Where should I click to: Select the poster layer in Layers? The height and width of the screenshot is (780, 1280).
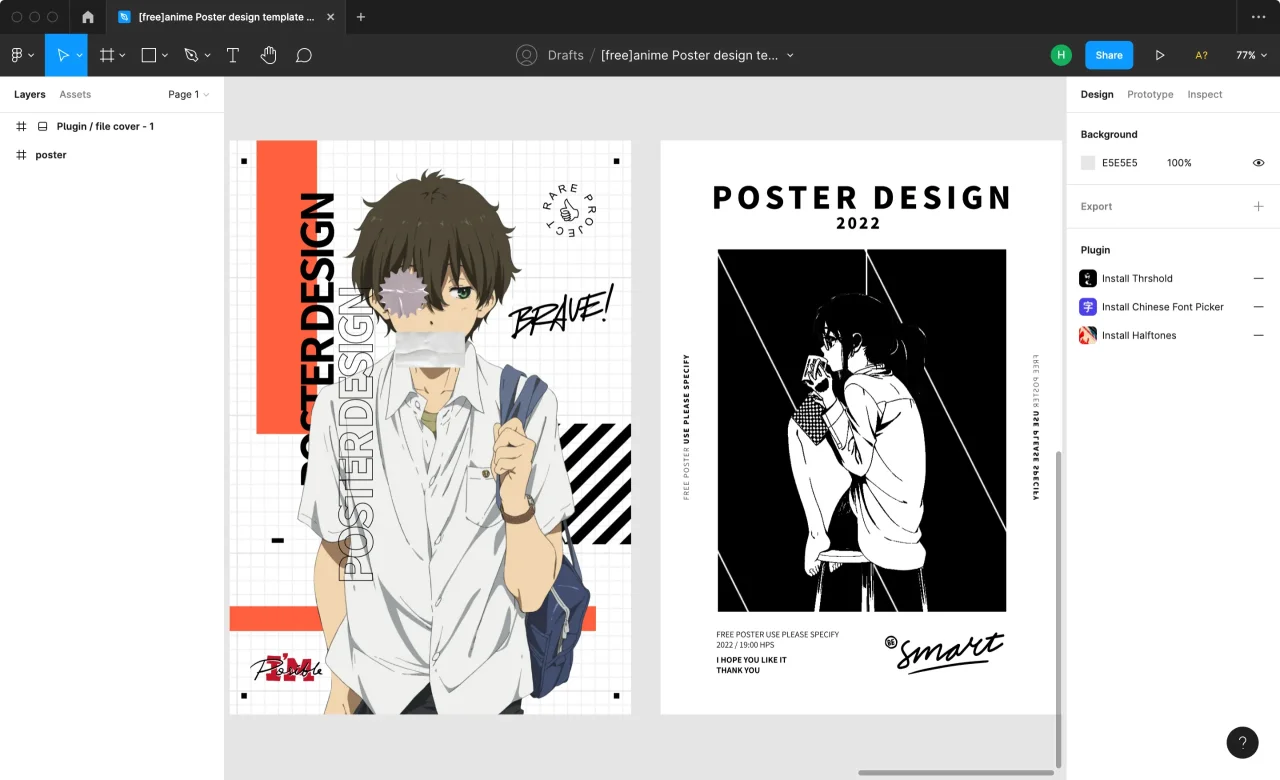pyautogui.click(x=51, y=155)
